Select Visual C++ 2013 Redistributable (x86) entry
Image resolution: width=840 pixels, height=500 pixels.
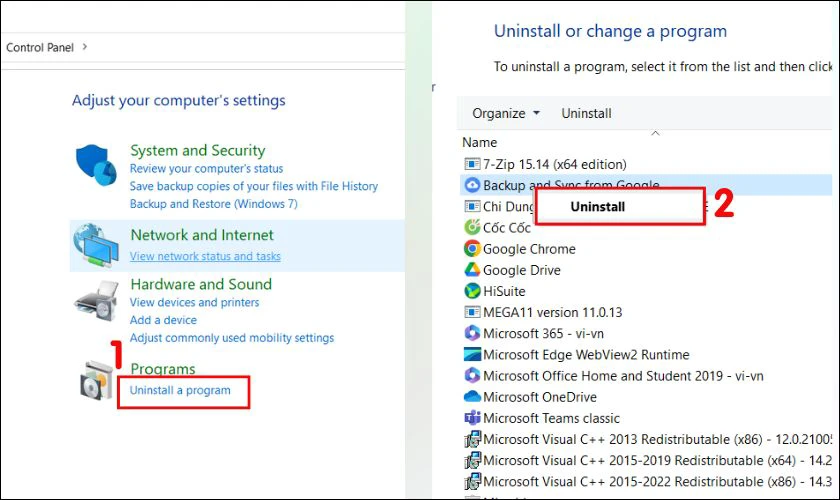point(657,439)
